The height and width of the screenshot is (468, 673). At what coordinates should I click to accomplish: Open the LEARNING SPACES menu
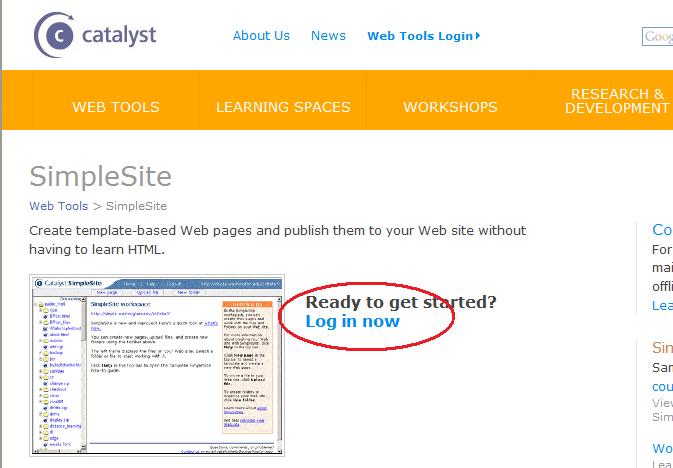(x=283, y=107)
